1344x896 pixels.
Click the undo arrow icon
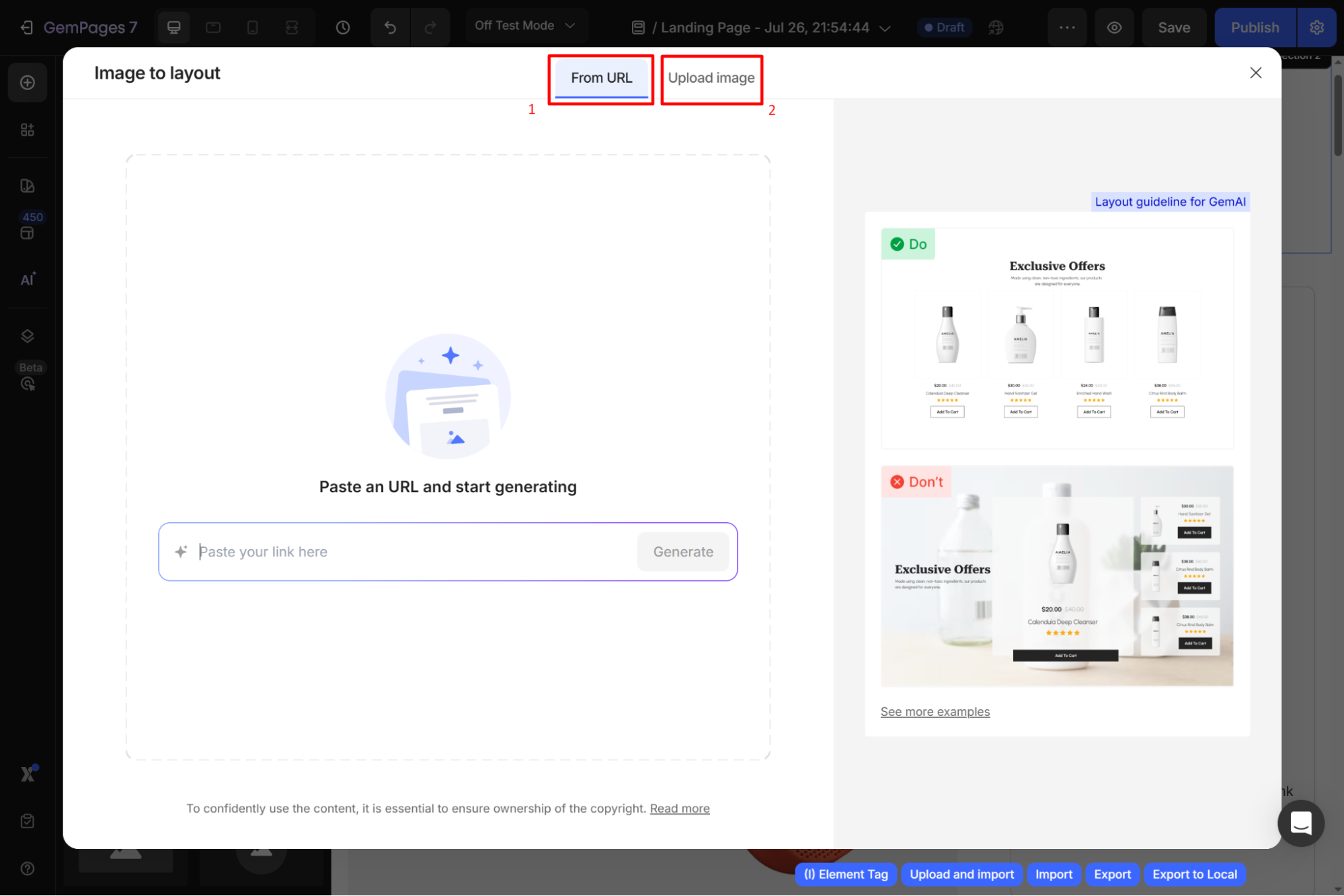[x=390, y=28]
